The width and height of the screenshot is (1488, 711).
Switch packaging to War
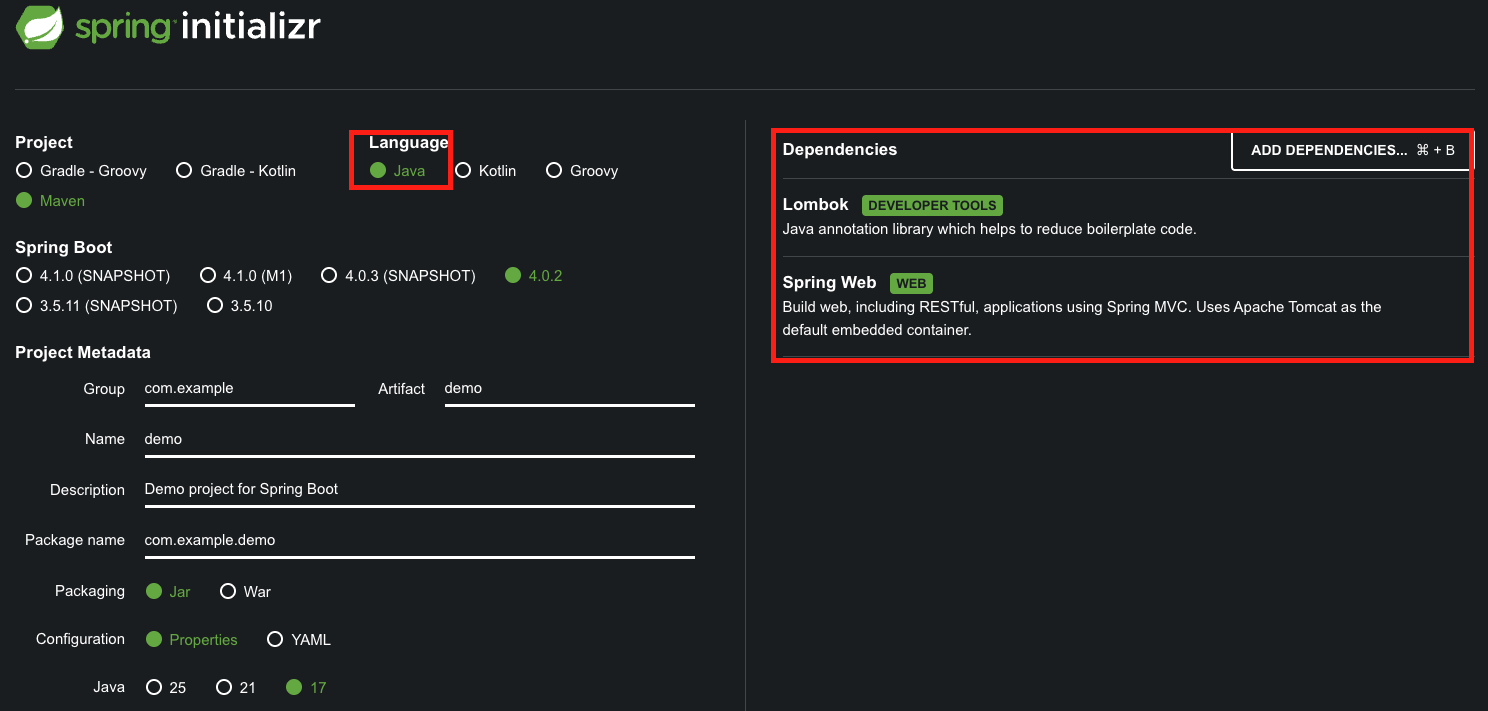228,592
